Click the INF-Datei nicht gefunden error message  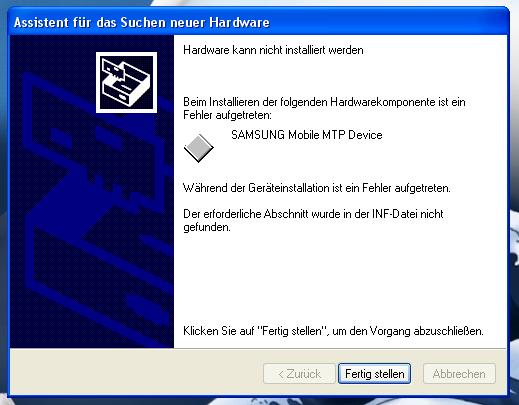pyautogui.click(x=313, y=220)
